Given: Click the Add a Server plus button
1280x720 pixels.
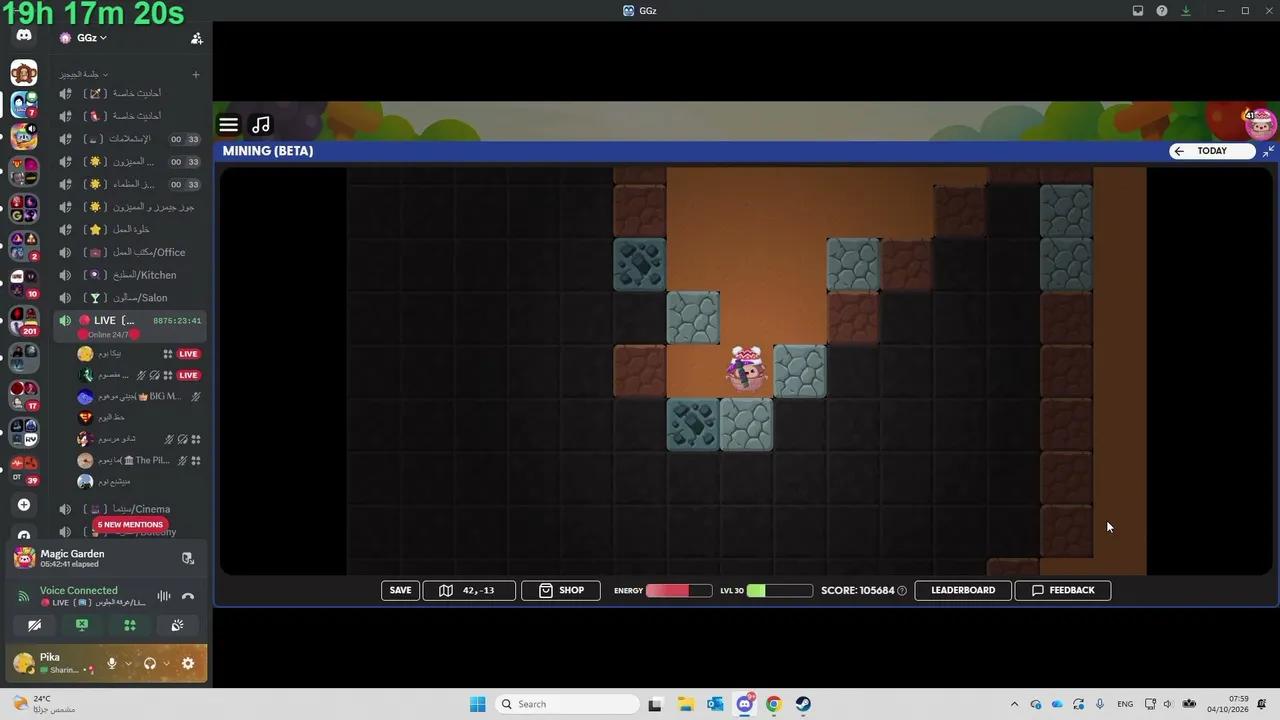Looking at the screenshot, I should pyautogui.click(x=24, y=505).
